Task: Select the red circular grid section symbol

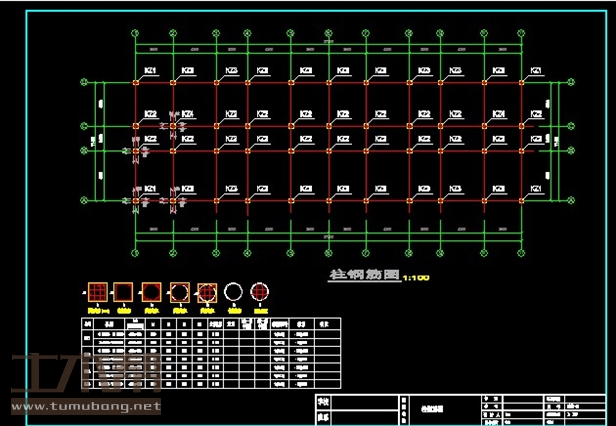Action: 260,292
